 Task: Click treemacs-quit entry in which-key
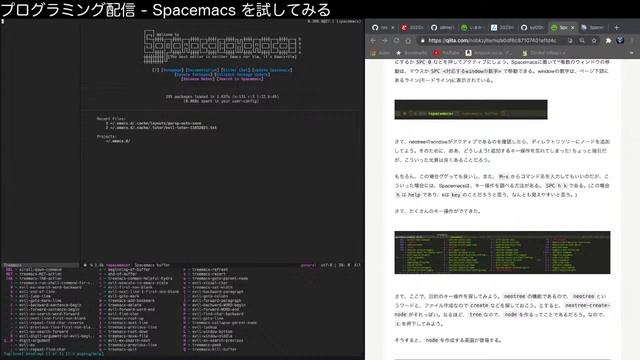[x=122, y=349]
